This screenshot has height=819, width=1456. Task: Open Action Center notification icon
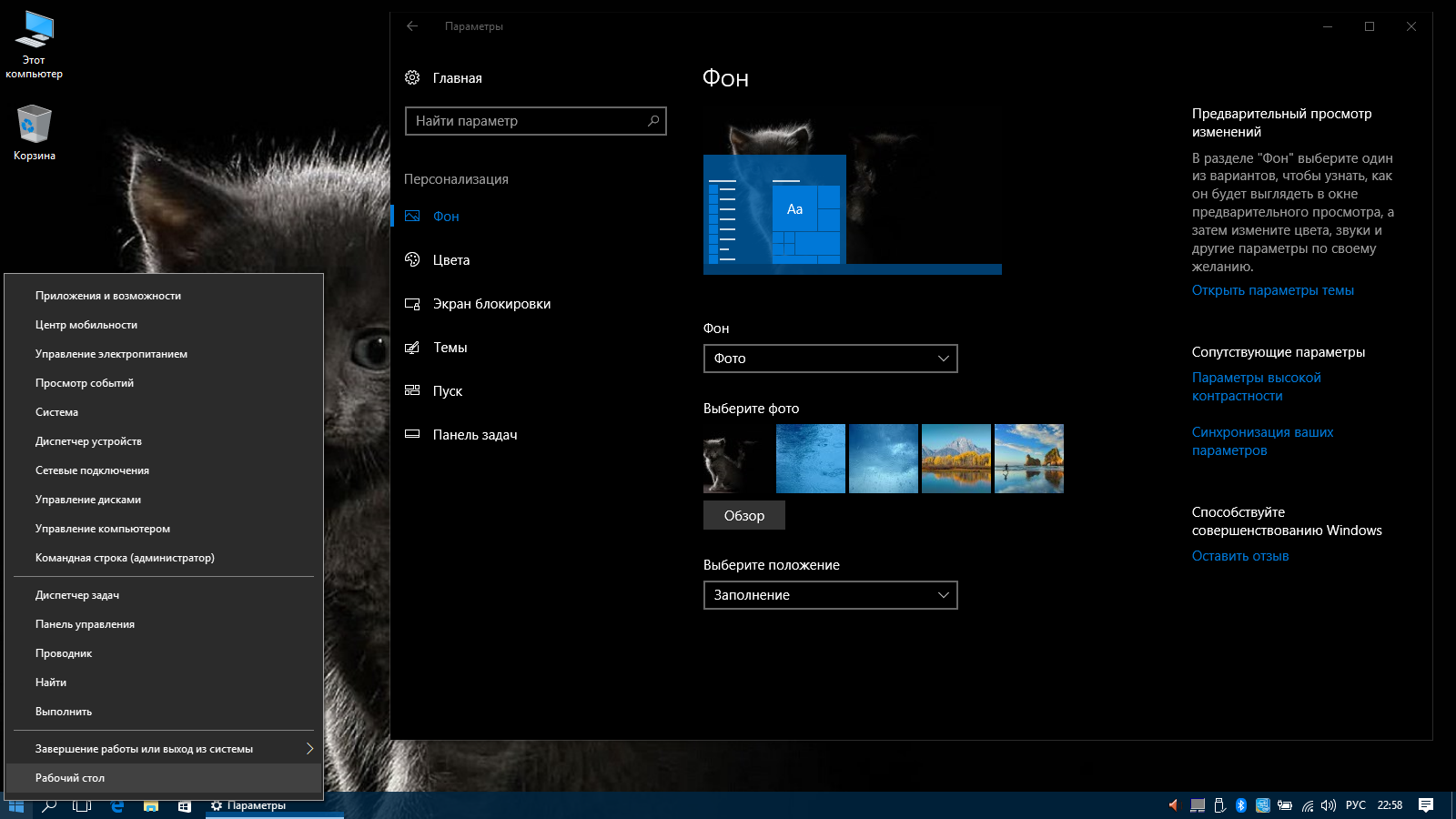[1426, 805]
